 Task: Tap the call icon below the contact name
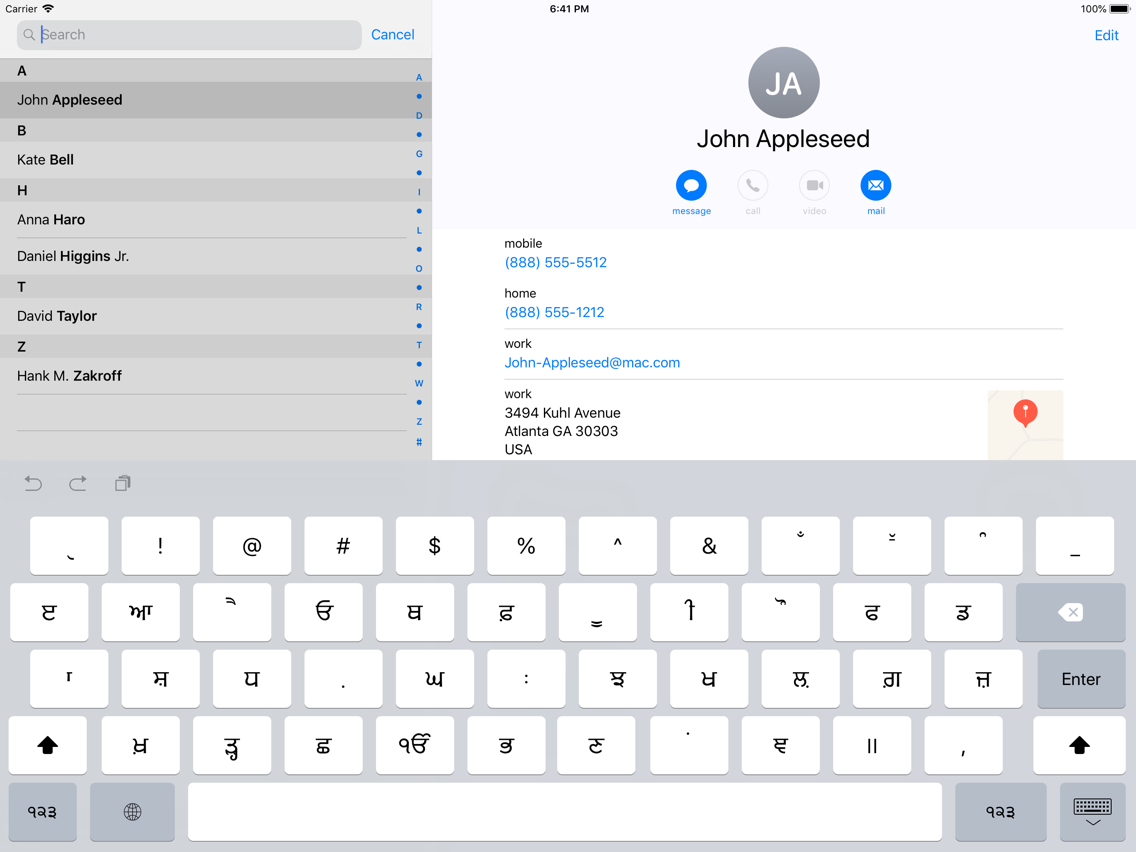coord(753,186)
